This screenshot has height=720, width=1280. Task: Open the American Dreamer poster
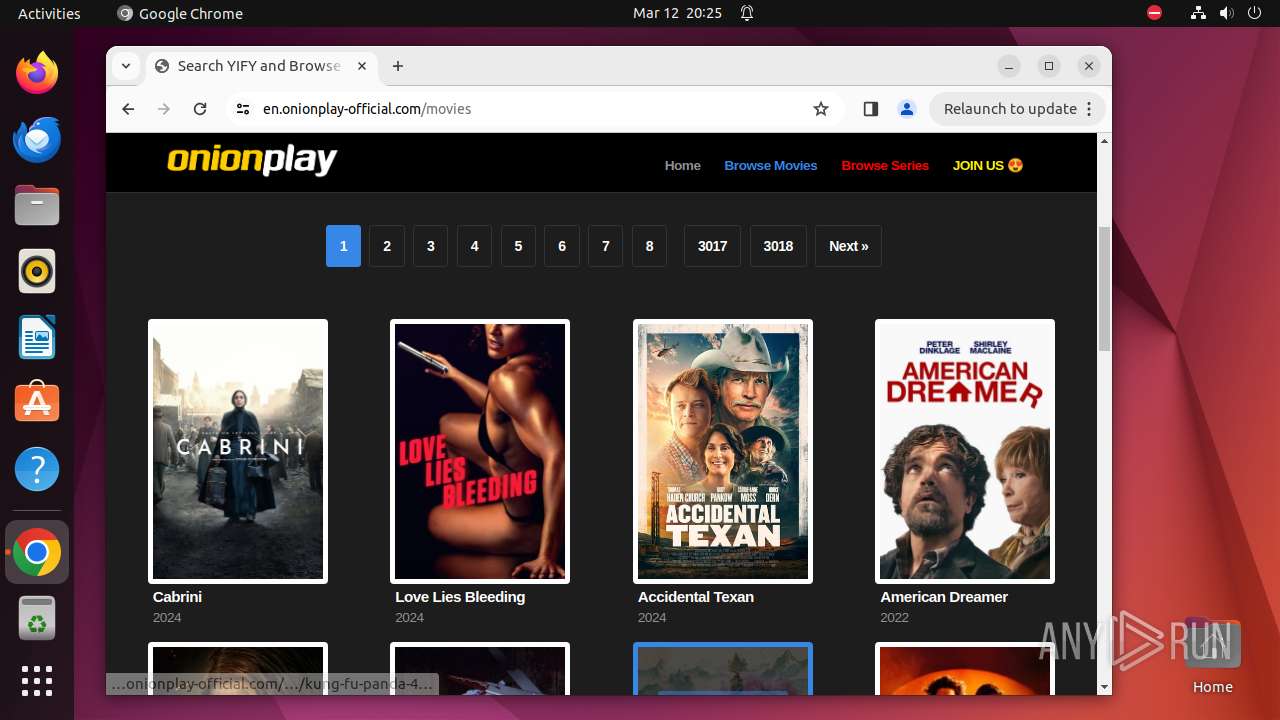tap(965, 451)
